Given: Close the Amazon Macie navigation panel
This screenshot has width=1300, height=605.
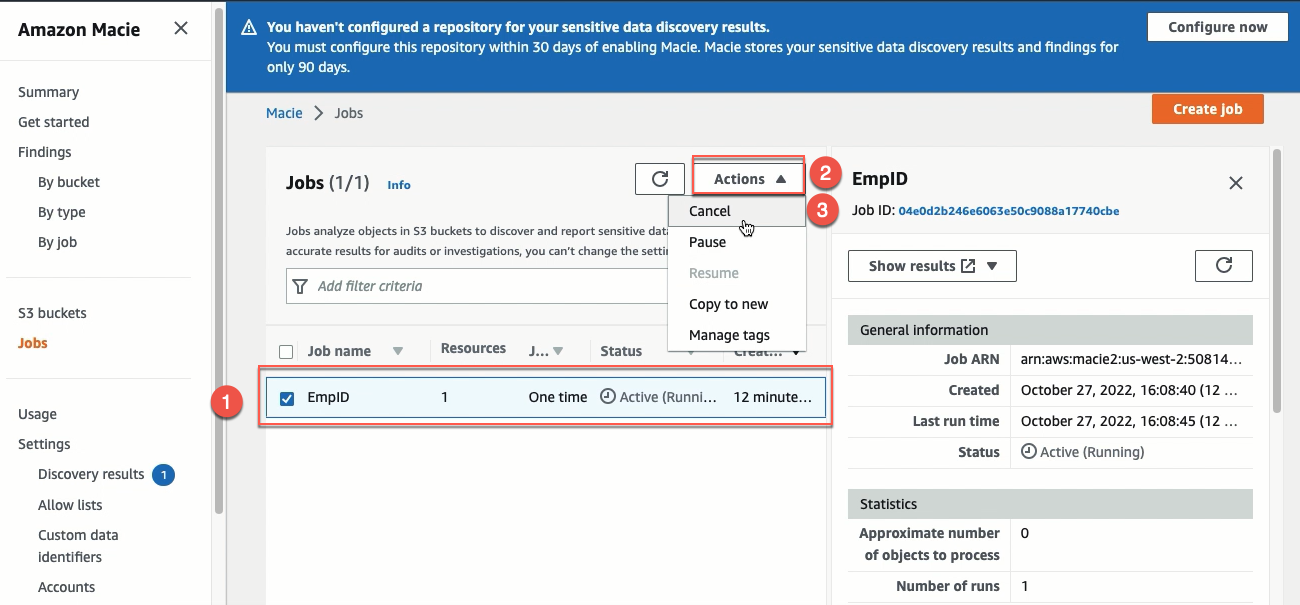Looking at the screenshot, I should (181, 28).
